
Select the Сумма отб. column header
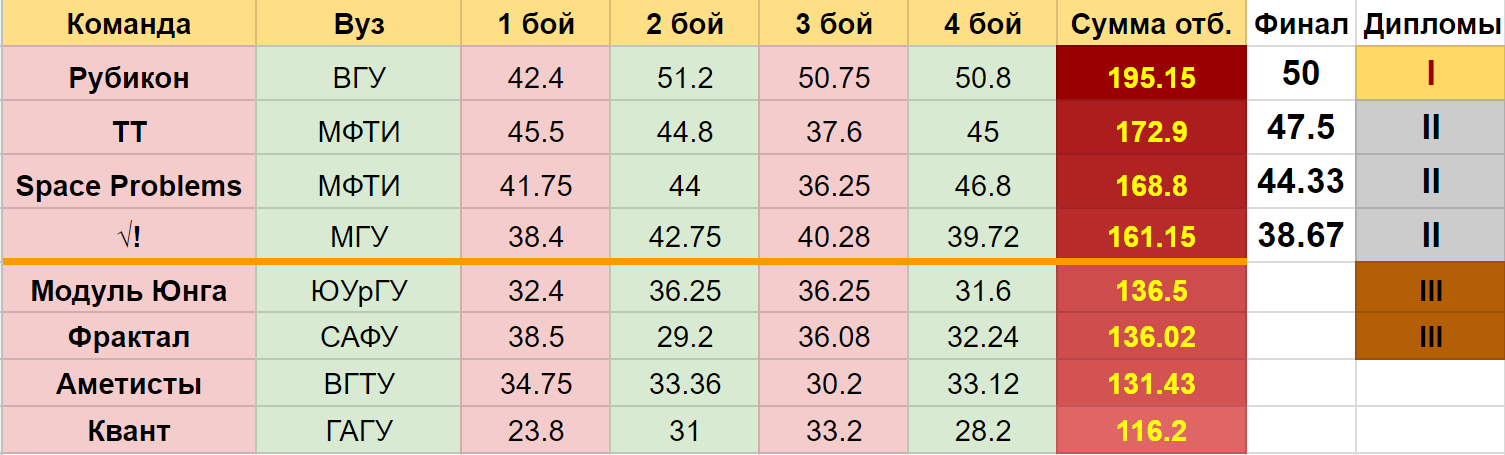coord(1152,24)
